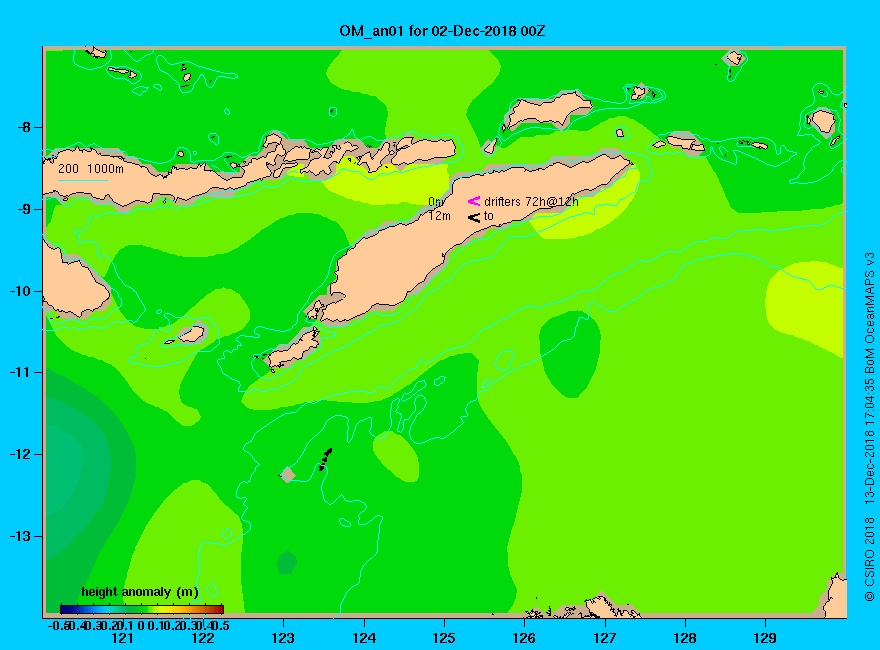Viewport: 880px width, 650px height.
Task: Click longitude label 122
Action: (x=203, y=638)
